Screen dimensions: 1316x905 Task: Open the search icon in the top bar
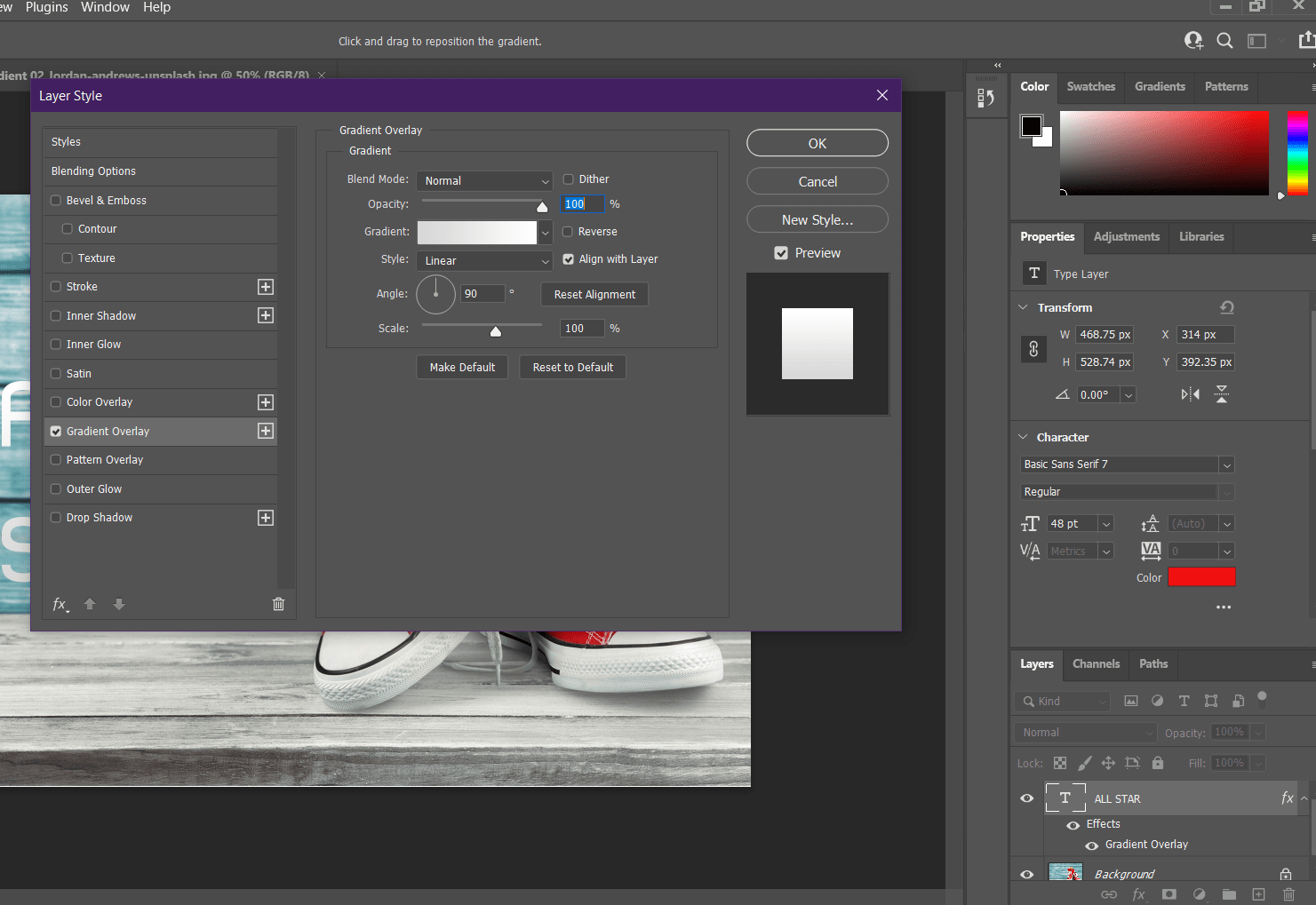click(1224, 40)
